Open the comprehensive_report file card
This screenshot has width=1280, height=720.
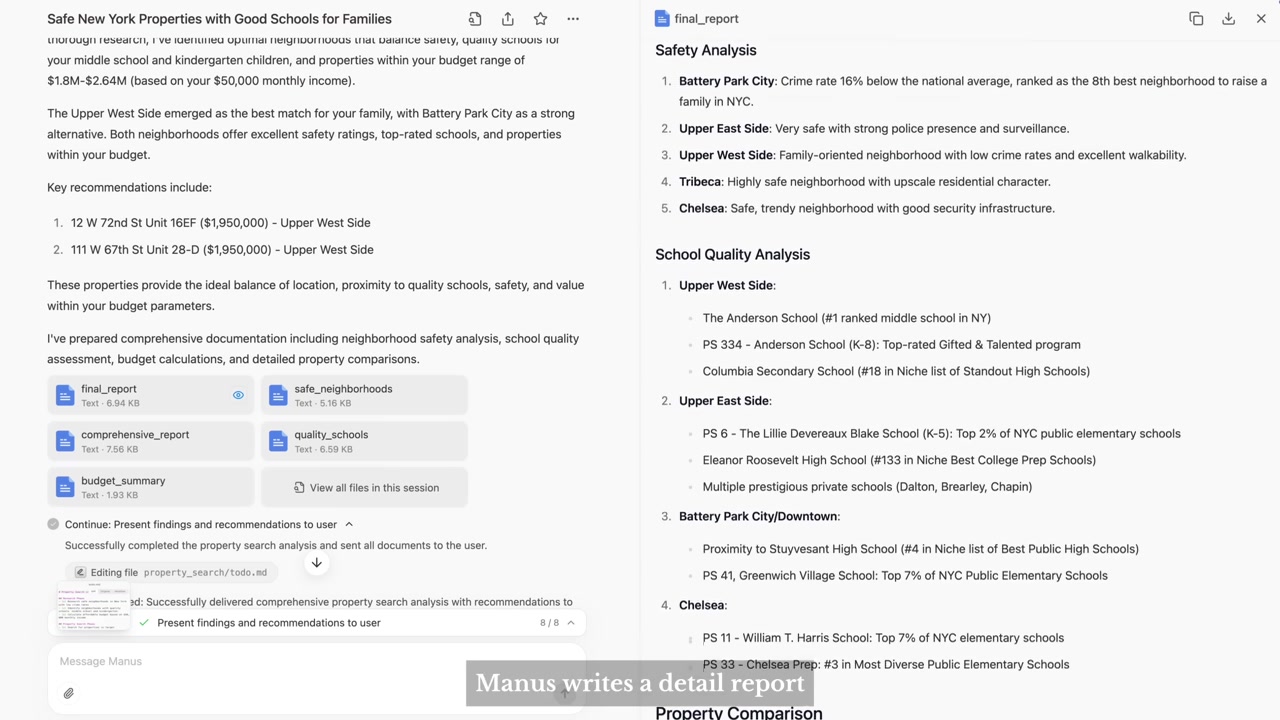(151, 441)
